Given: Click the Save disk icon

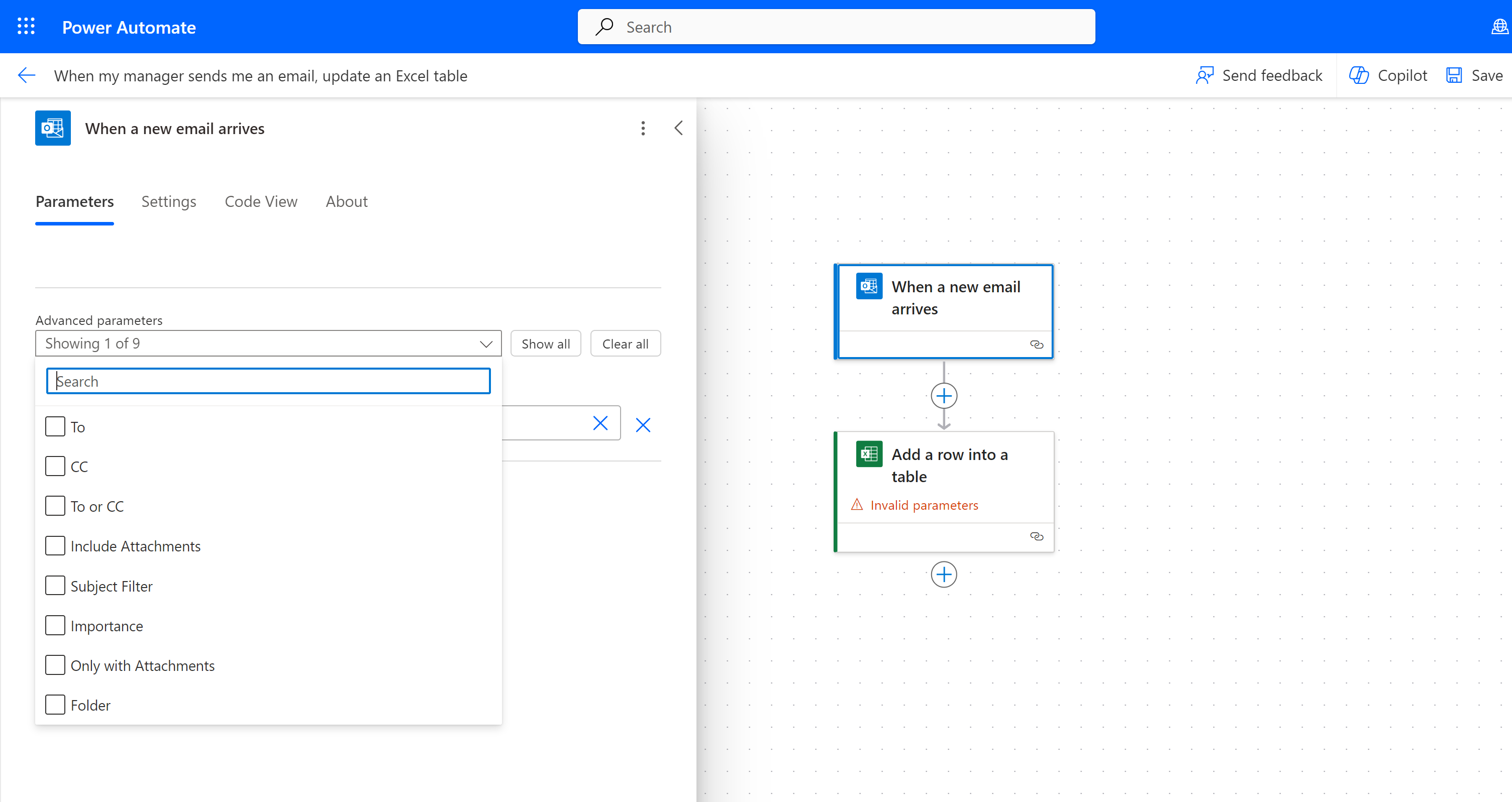Looking at the screenshot, I should click(x=1453, y=76).
